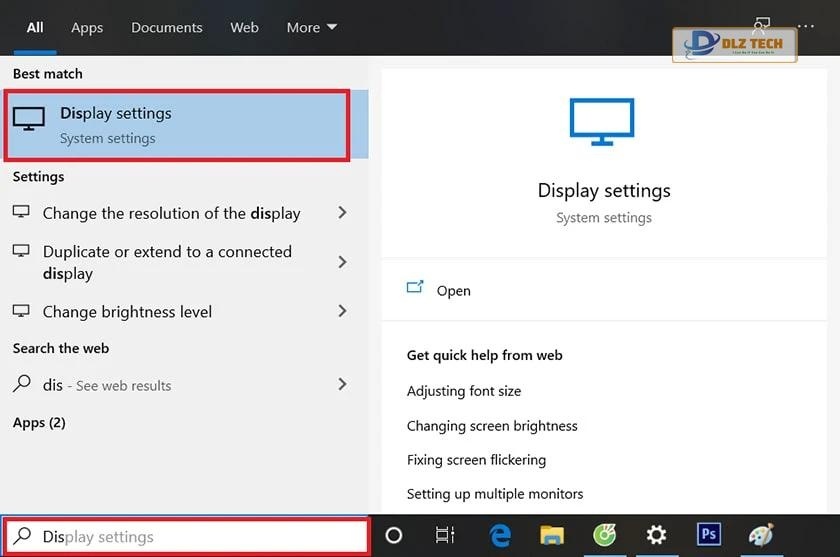The width and height of the screenshot is (840, 557).
Task: Open Settings gear icon in taskbar
Action: pos(656,536)
